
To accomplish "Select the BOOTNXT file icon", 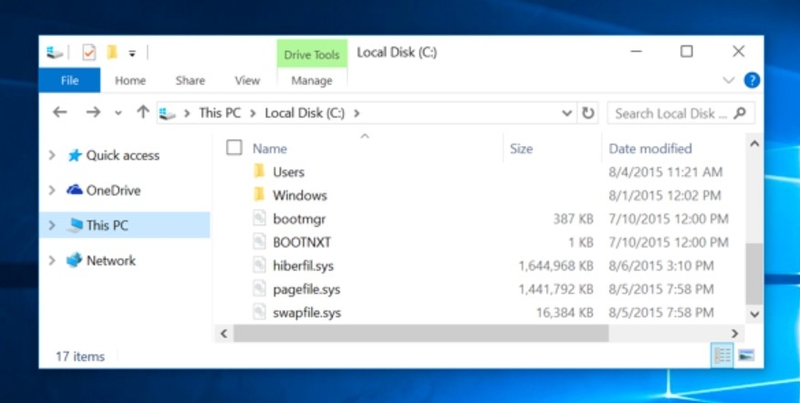I will click(x=260, y=242).
